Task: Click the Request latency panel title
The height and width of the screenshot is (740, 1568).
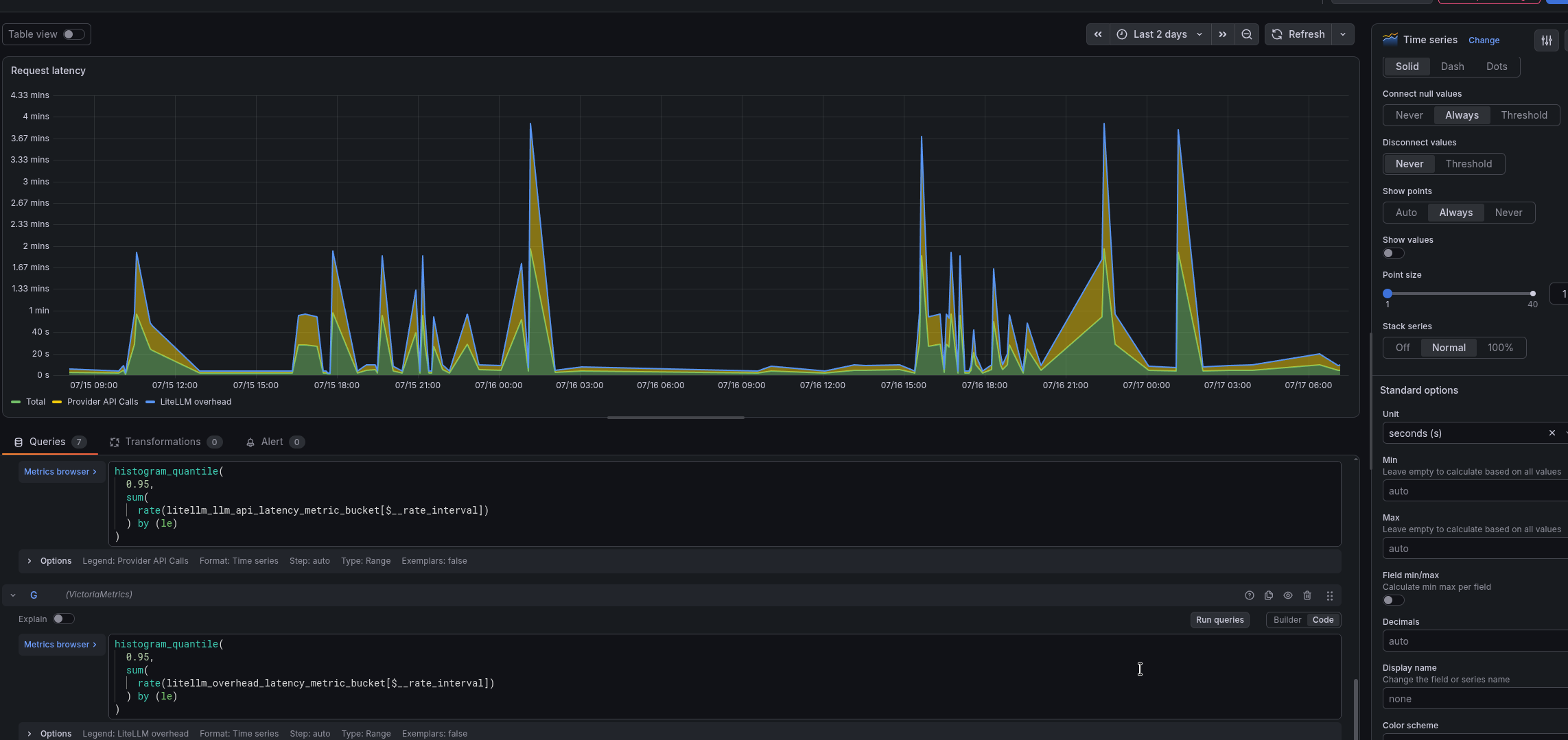Action: pos(48,71)
